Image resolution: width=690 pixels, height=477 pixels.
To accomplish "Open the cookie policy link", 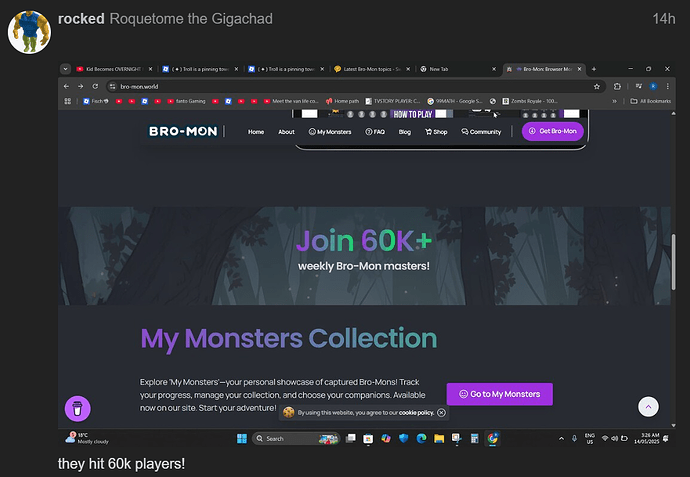I will 416,413.
